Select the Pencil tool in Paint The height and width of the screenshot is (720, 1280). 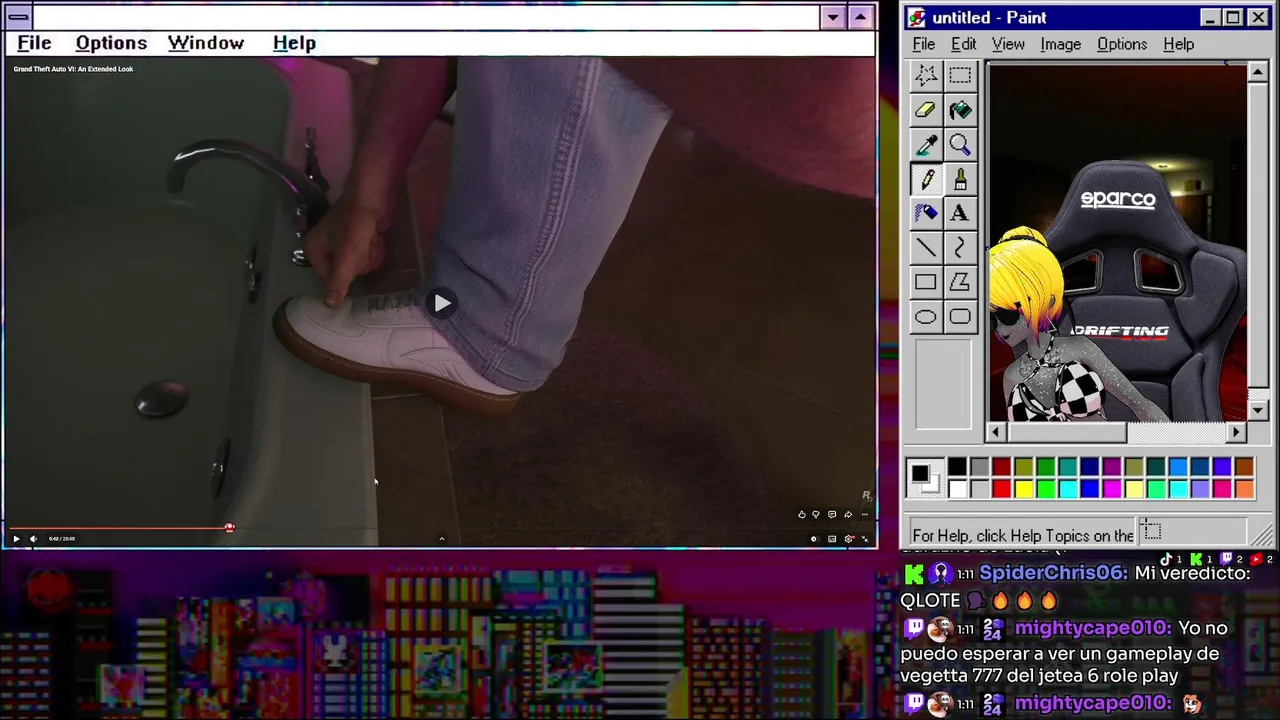[926, 180]
